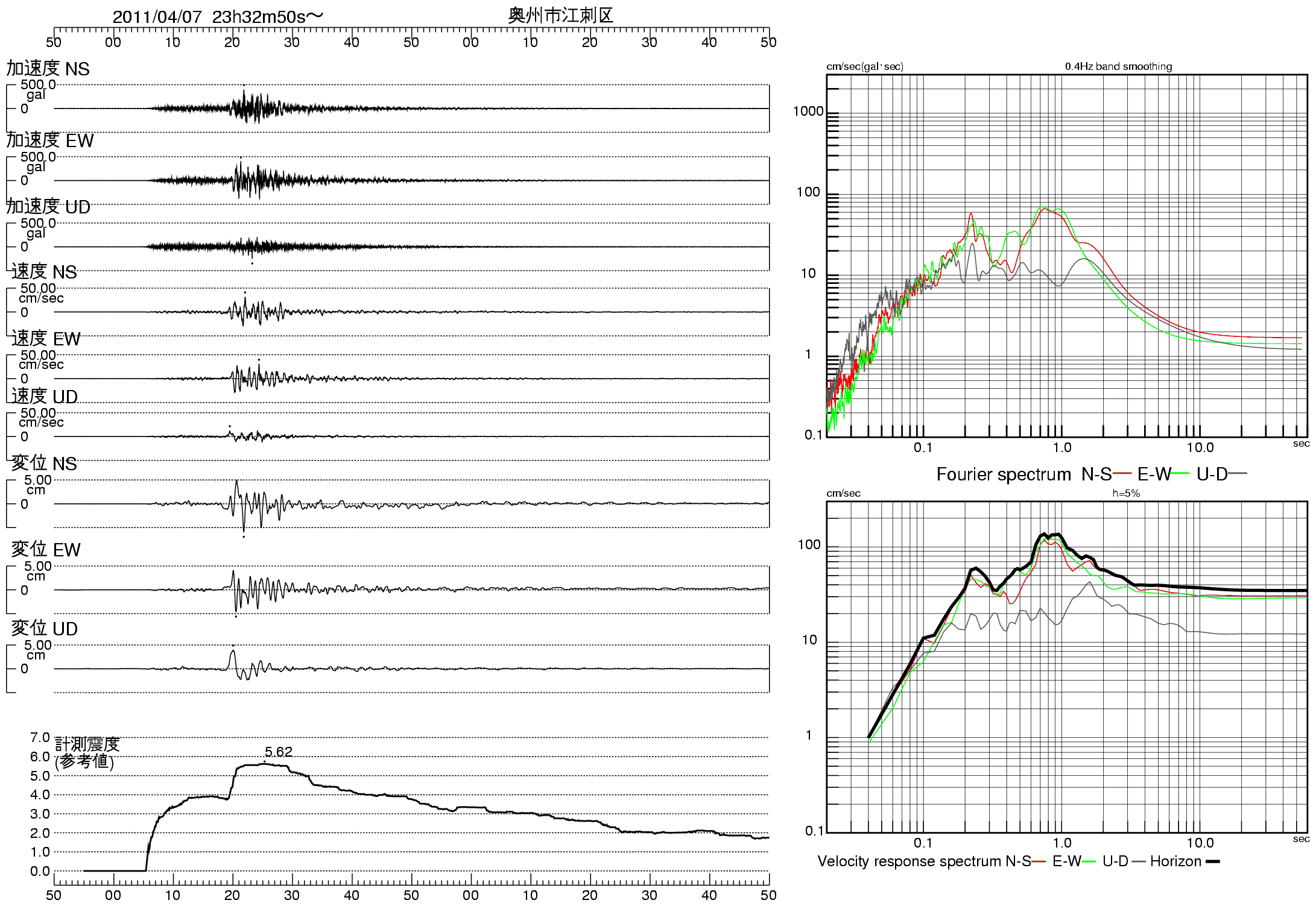Viewport: 1316px width, 906px height.
Task: Click the Velocity response spectrum caption
Action: (909, 861)
